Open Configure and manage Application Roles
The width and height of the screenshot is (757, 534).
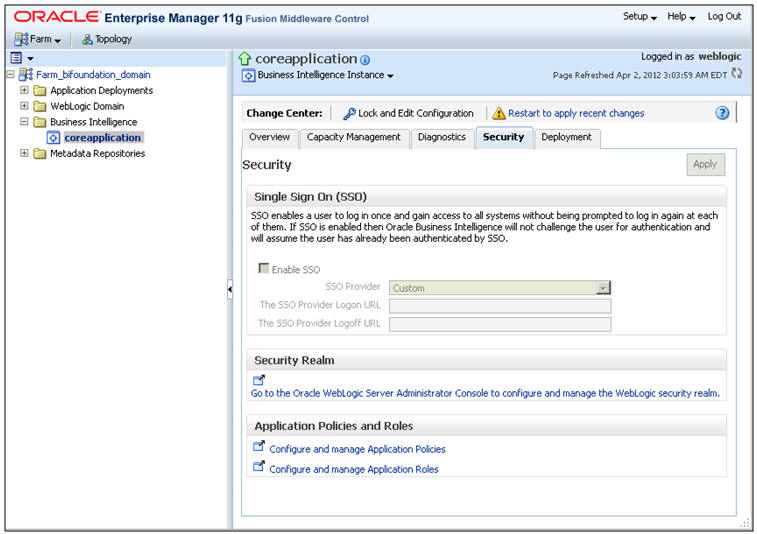(354, 469)
